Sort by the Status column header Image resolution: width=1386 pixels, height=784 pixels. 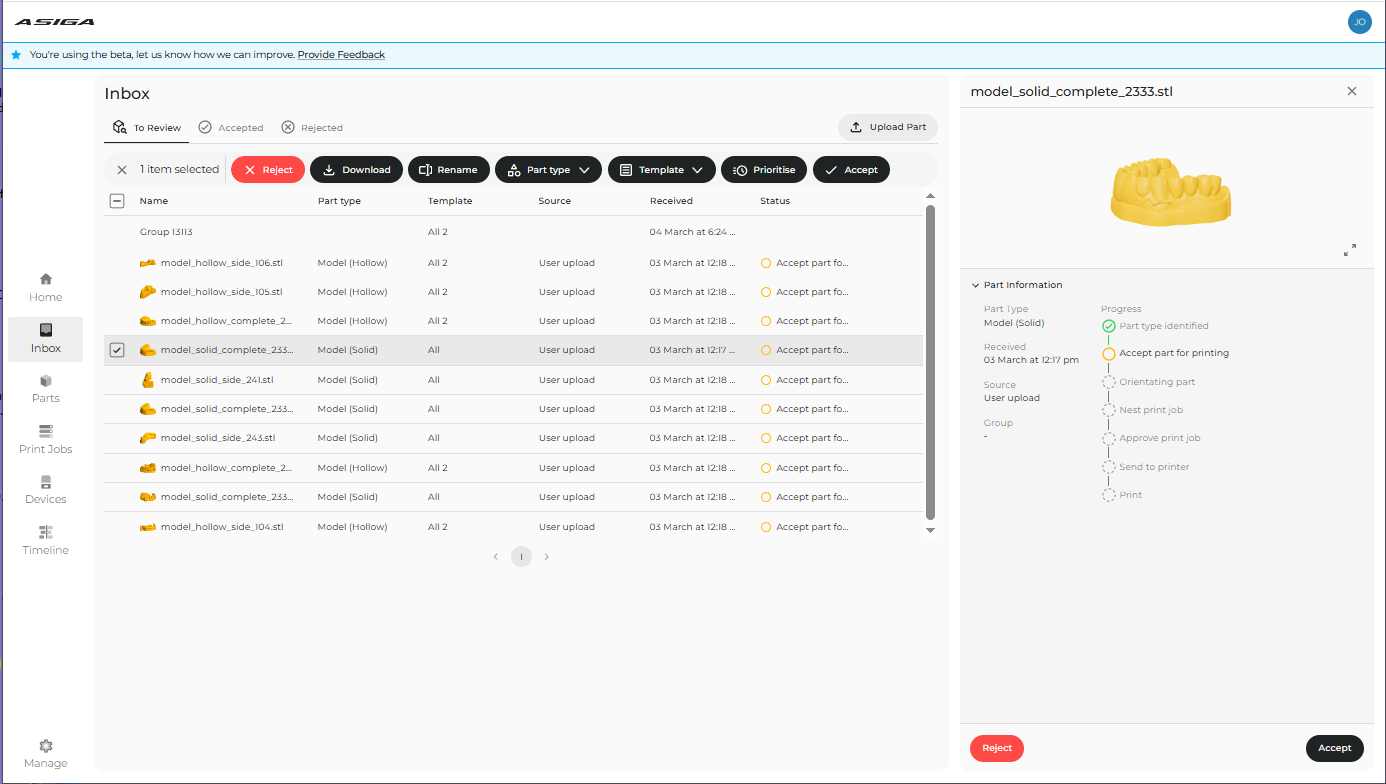click(775, 201)
